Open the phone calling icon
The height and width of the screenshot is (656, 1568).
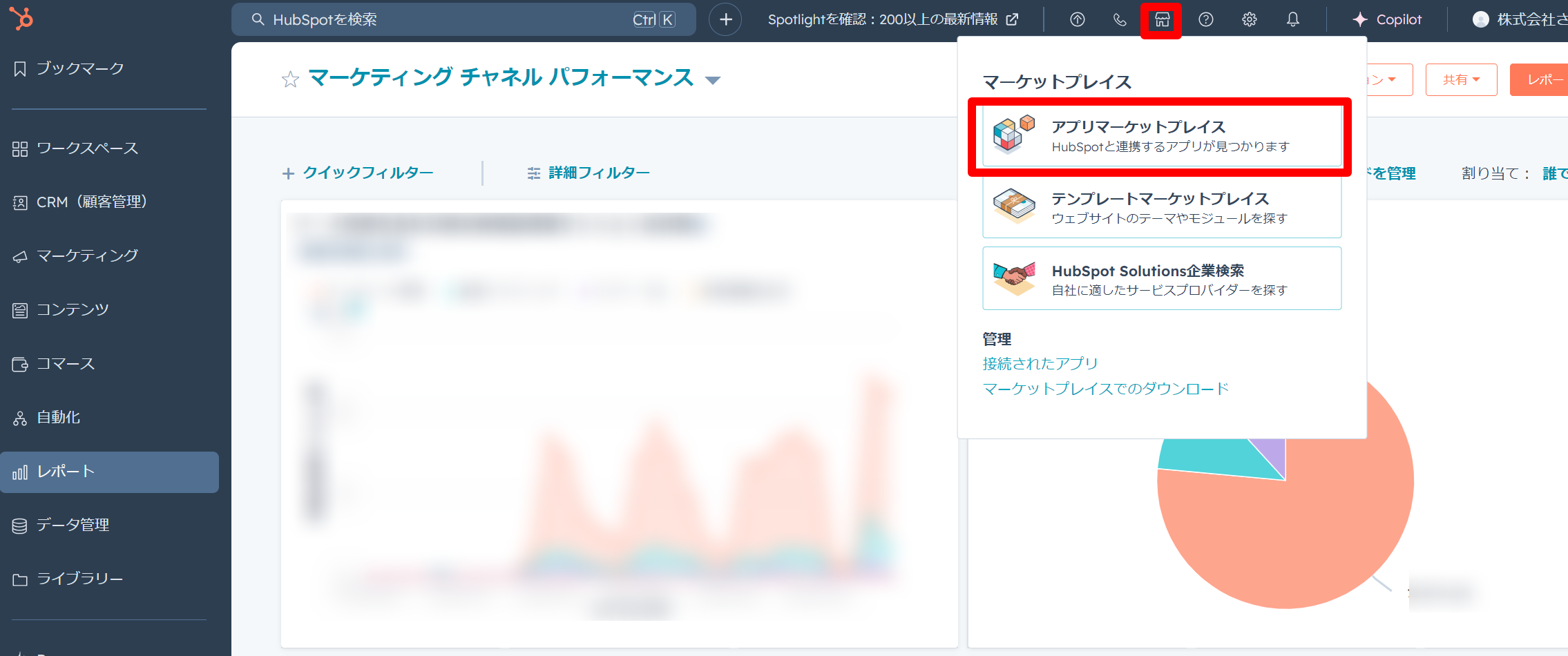click(x=1120, y=19)
